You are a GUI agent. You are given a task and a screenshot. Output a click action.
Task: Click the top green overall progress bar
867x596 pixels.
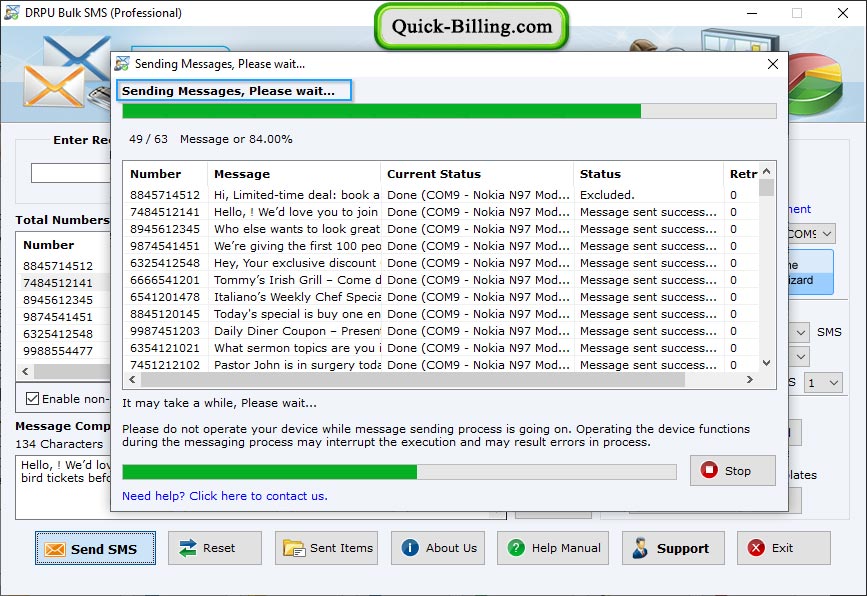[x=449, y=111]
